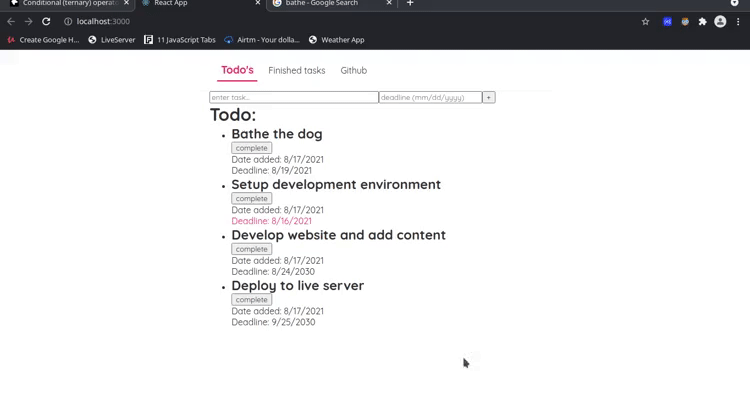750x400 pixels.
Task: Focus the enter task input field
Action: [294, 97]
